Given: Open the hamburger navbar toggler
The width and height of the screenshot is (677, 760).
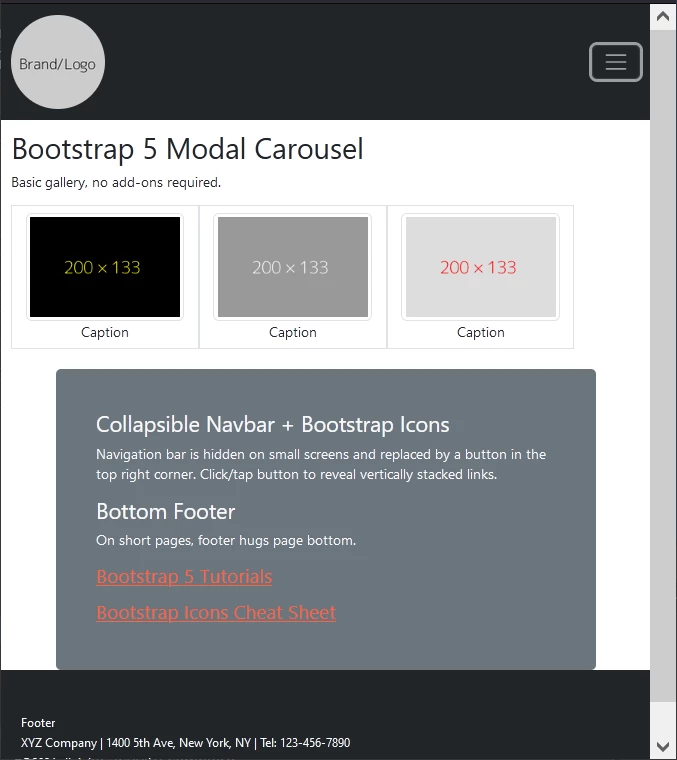Looking at the screenshot, I should coord(615,62).
